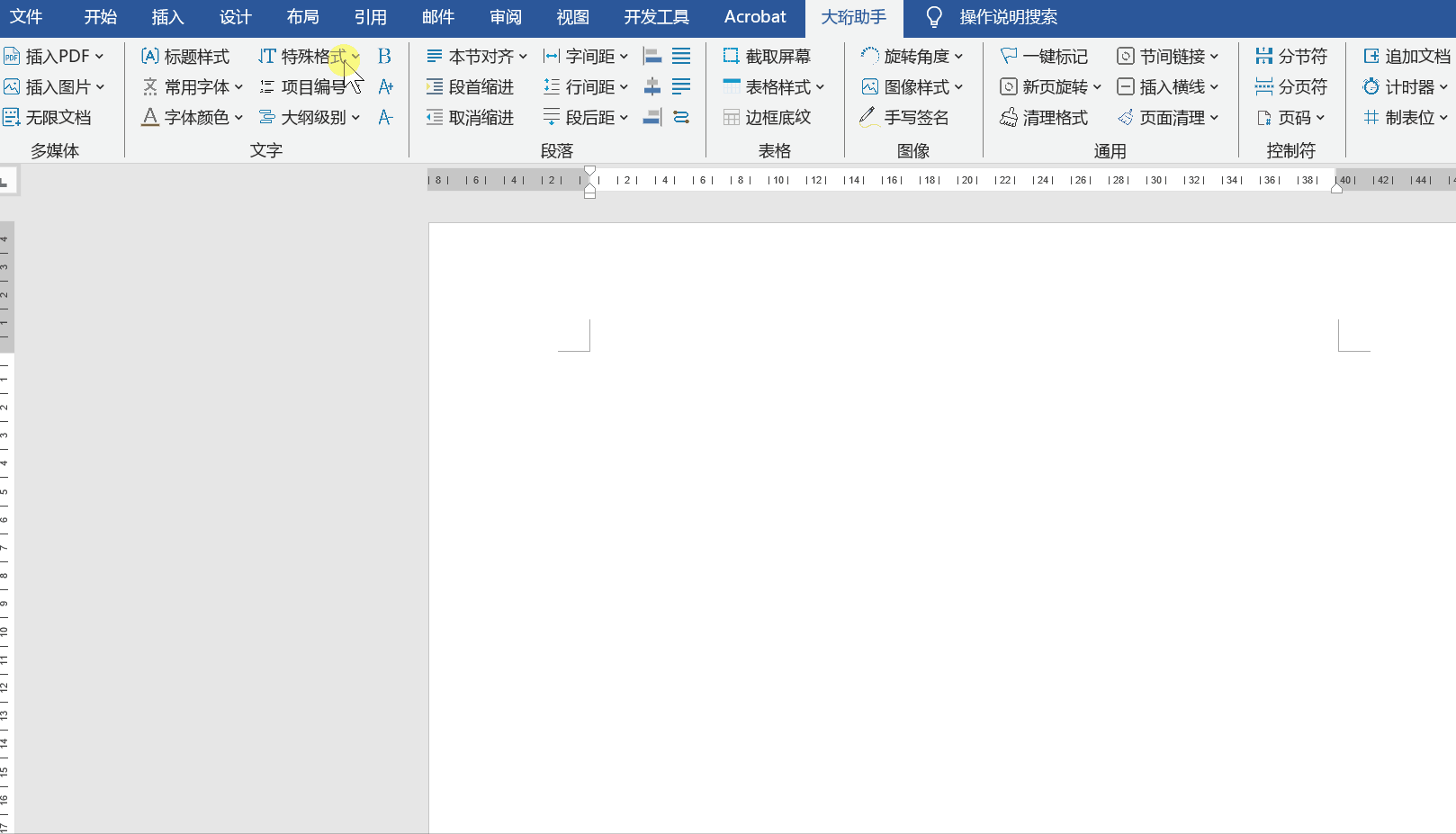1456x834 pixels.
Task: Switch to the 设计 tab
Action: [236, 17]
